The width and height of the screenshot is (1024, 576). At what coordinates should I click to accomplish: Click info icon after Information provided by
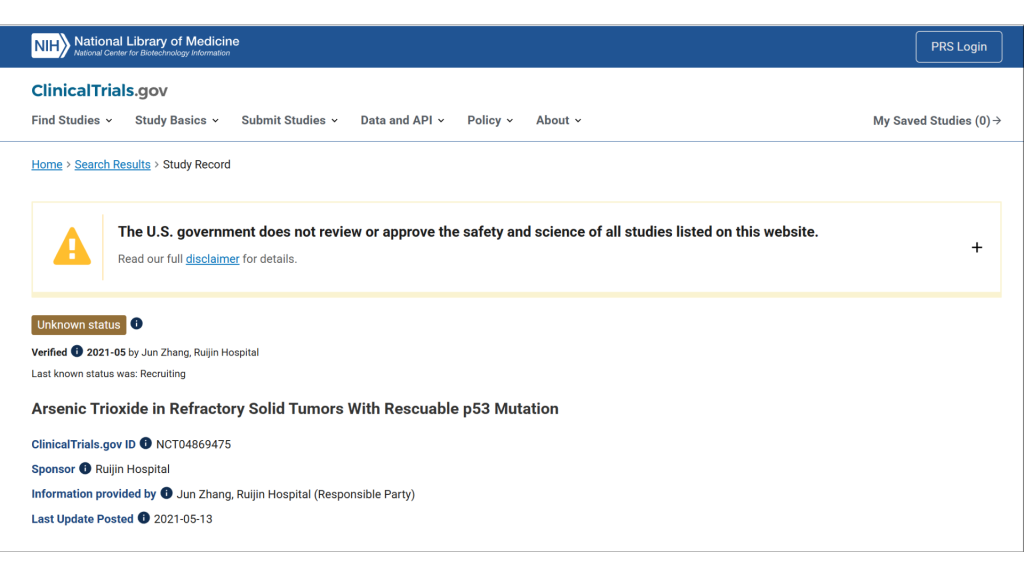(x=167, y=494)
